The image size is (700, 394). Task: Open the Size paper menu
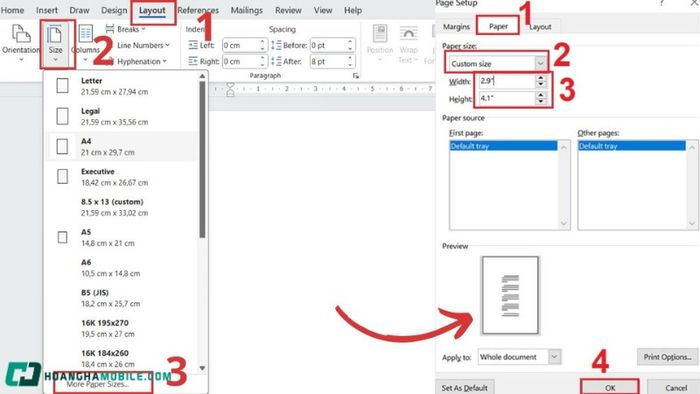(55, 43)
